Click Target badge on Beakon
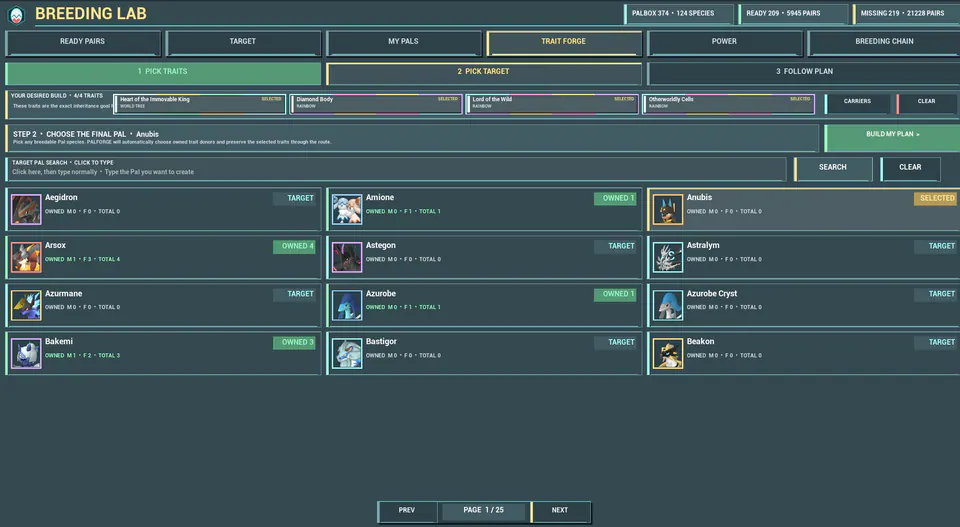The width and height of the screenshot is (960, 527). [935, 342]
